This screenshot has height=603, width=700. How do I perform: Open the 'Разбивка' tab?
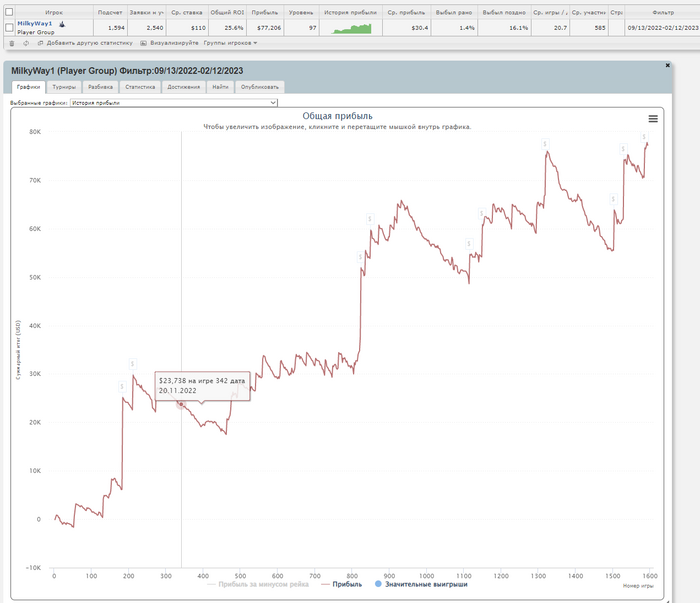(x=100, y=87)
